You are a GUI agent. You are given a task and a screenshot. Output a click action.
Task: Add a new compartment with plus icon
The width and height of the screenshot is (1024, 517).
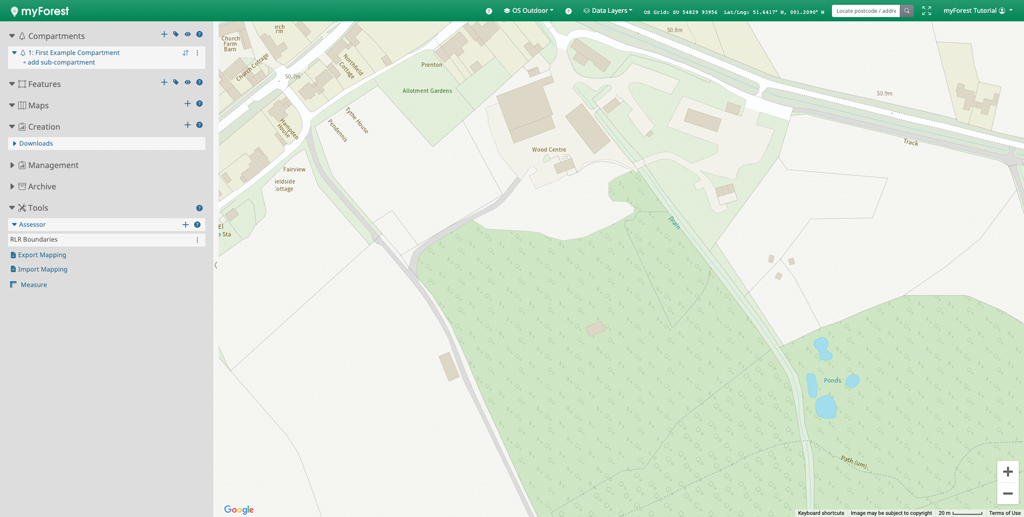164,35
